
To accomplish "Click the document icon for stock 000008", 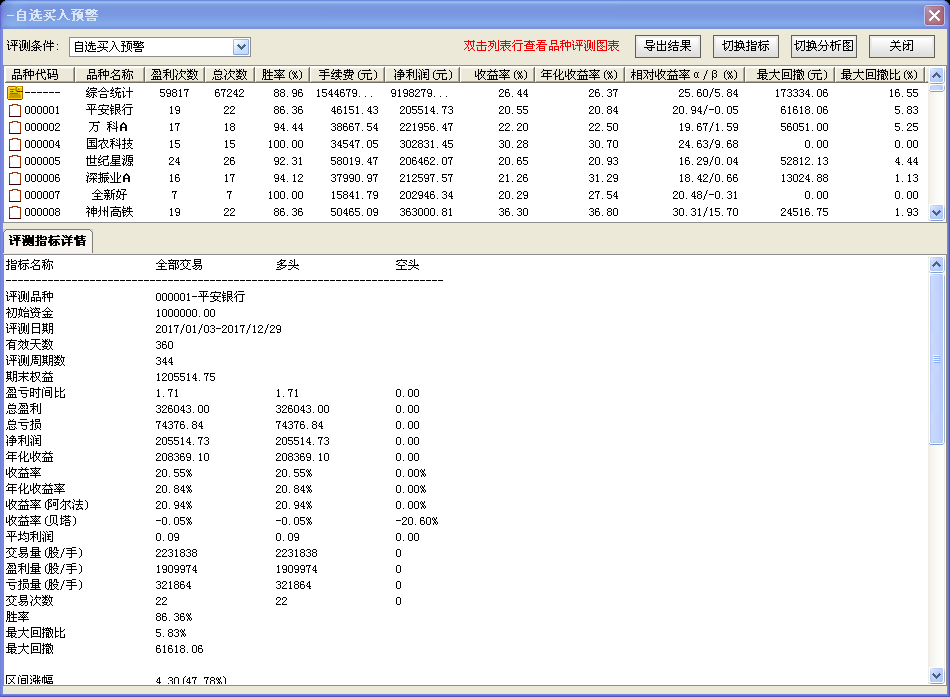I will 14,212.
